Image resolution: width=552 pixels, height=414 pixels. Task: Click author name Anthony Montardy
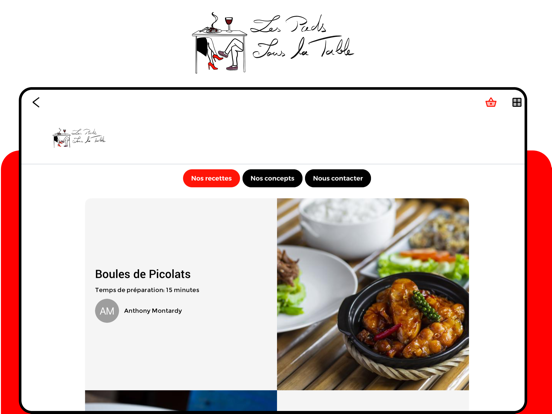point(153,311)
